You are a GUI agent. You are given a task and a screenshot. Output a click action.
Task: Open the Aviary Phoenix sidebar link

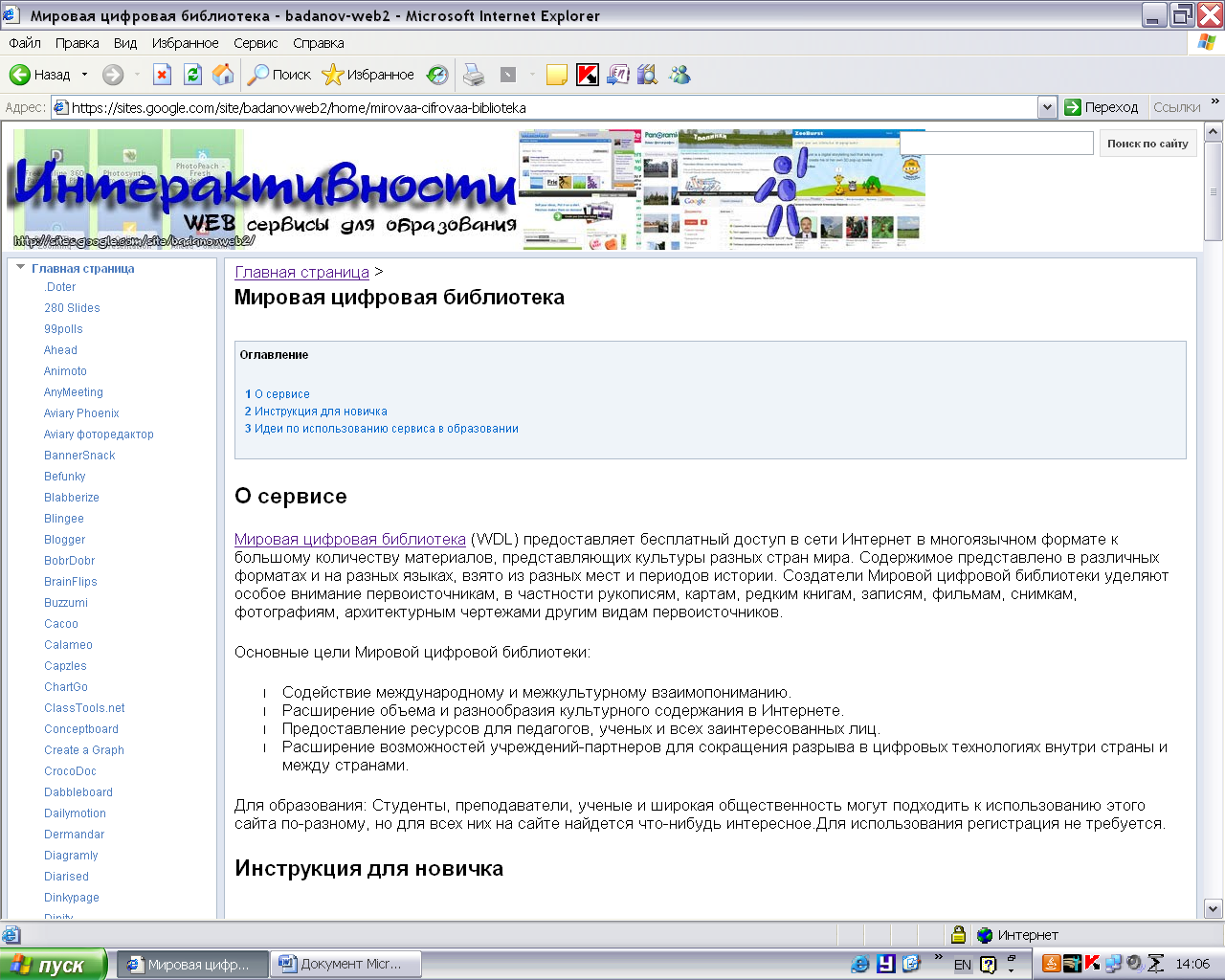tap(81, 413)
